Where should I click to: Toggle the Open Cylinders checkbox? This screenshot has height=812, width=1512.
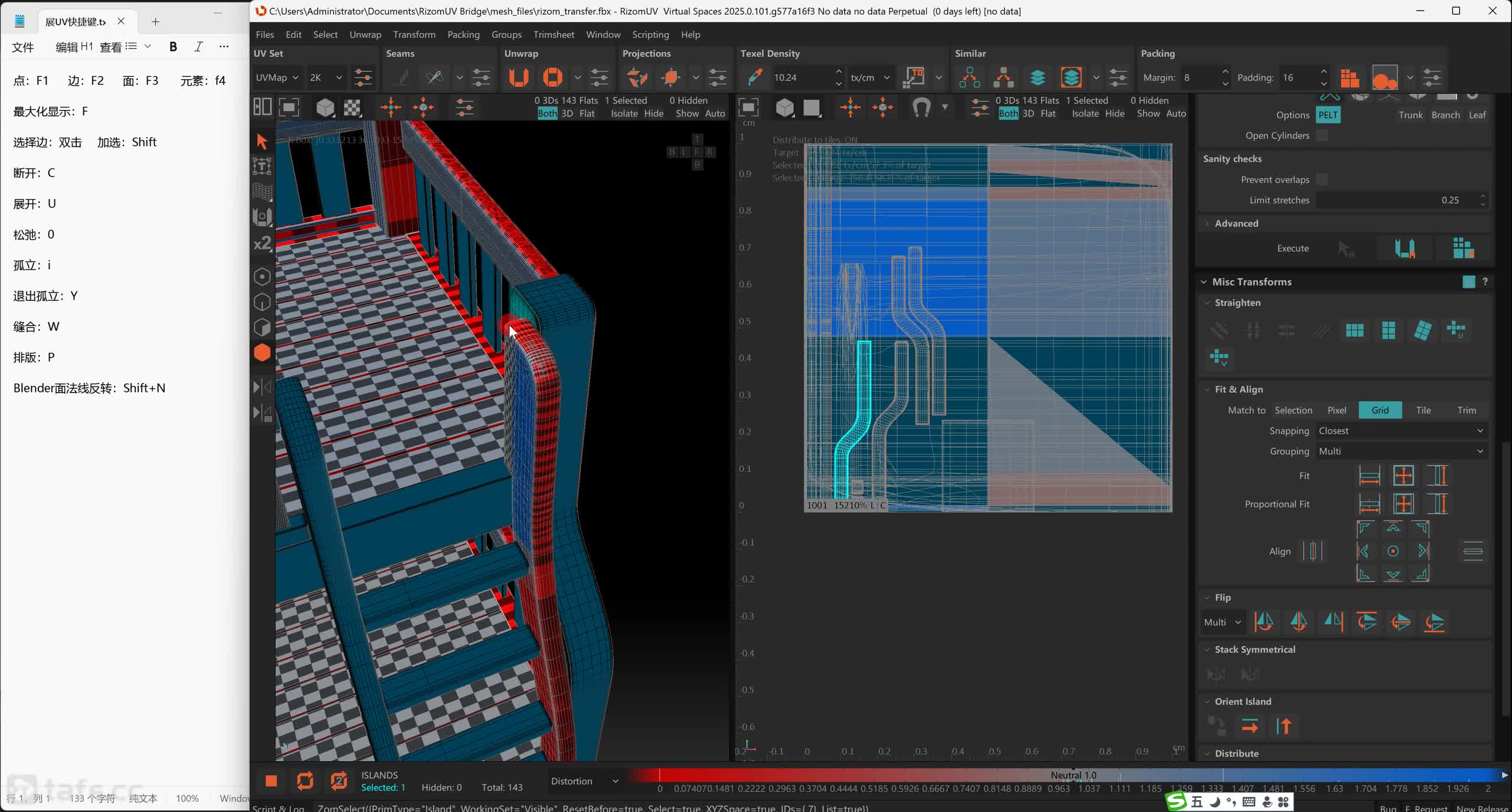point(1322,135)
